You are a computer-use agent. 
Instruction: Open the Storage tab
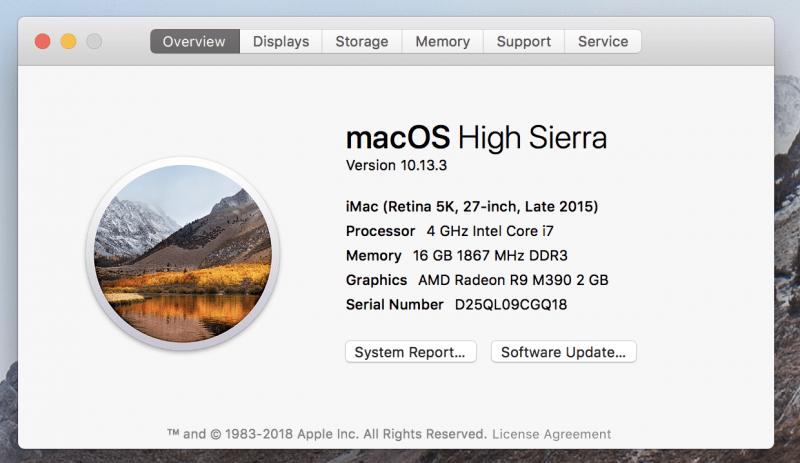pyautogui.click(x=362, y=41)
